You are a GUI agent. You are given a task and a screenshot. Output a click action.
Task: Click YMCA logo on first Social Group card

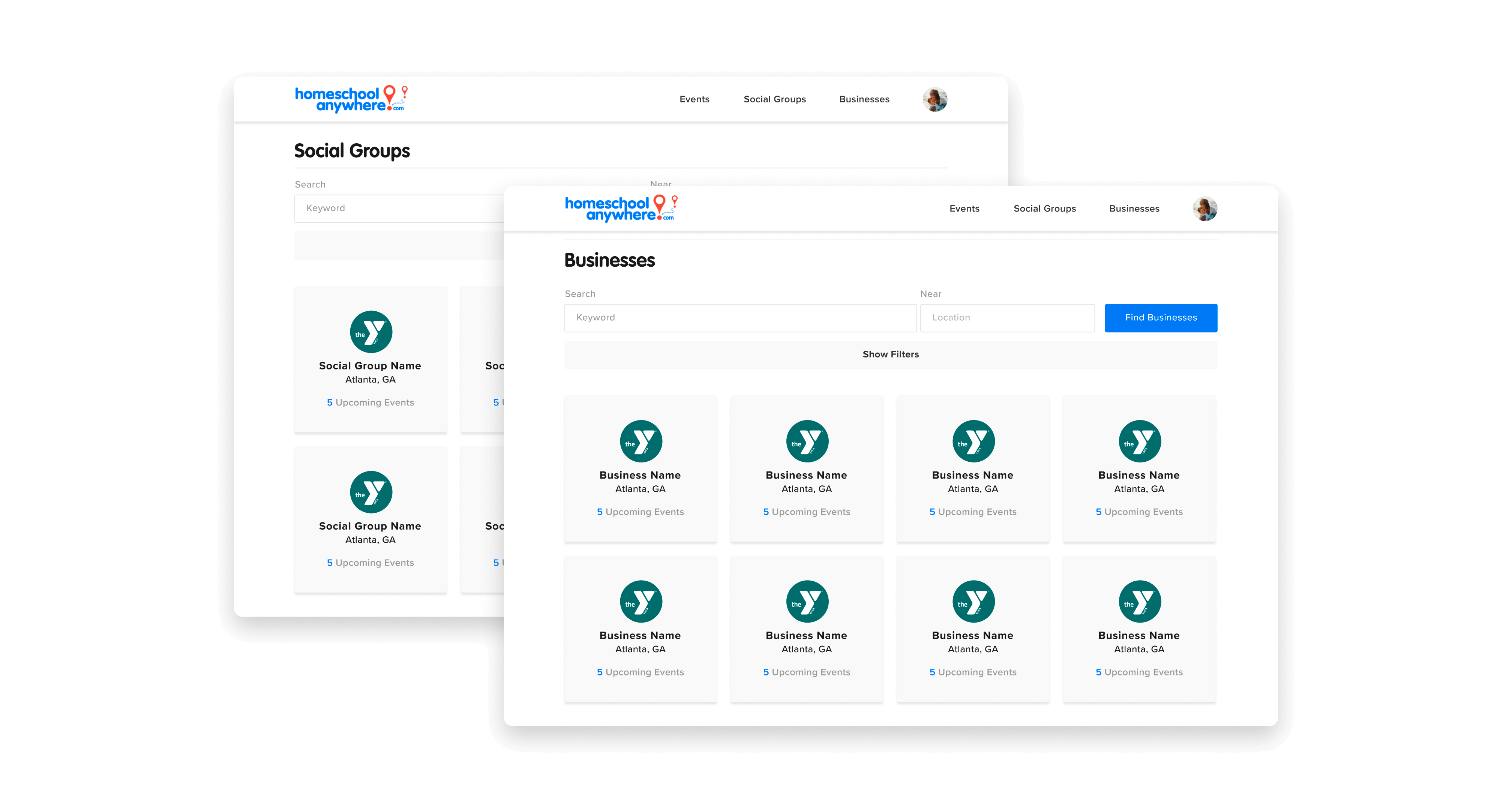pyautogui.click(x=370, y=332)
